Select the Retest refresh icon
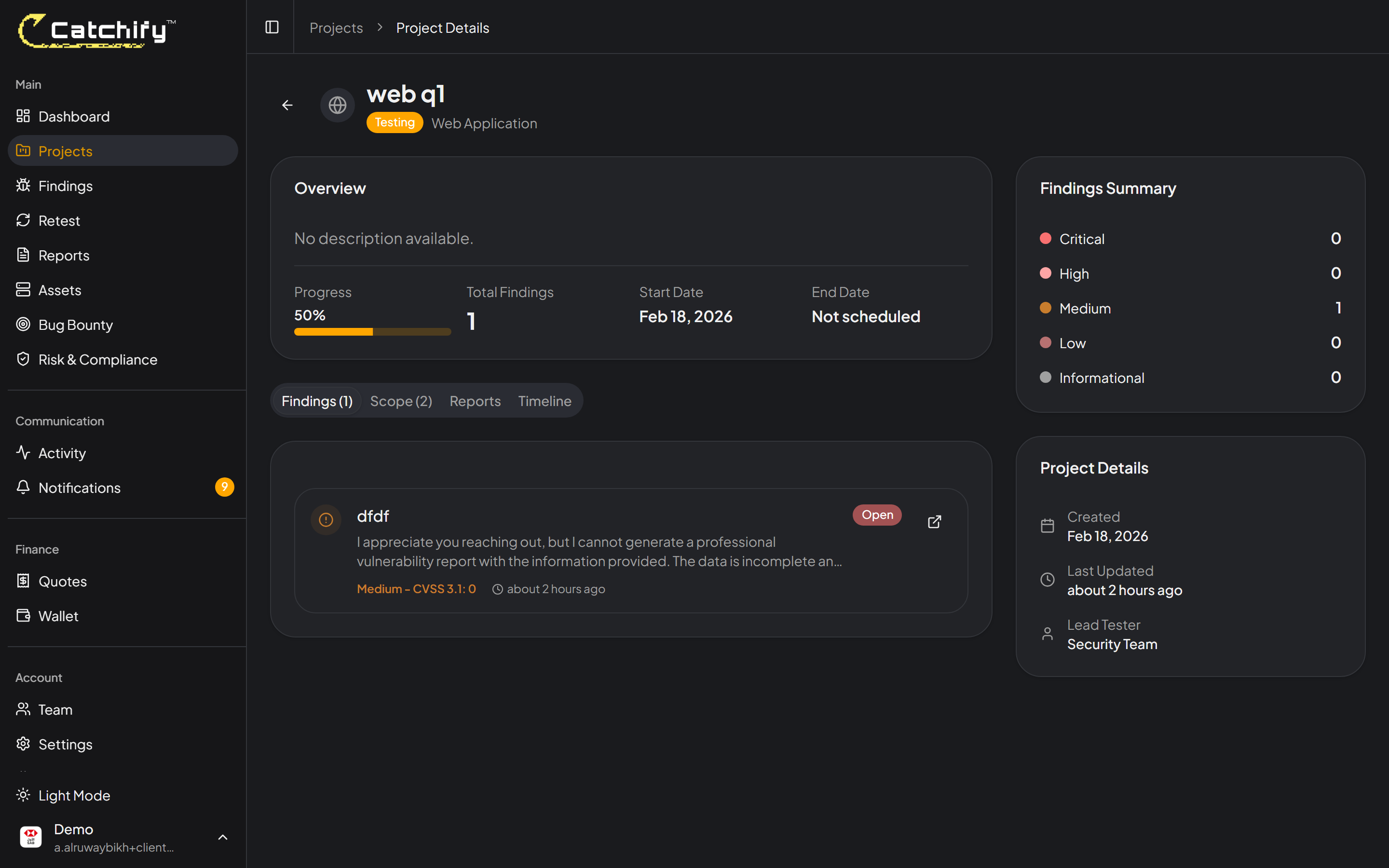Image resolution: width=1389 pixels, height=868 pixels. 24,220
